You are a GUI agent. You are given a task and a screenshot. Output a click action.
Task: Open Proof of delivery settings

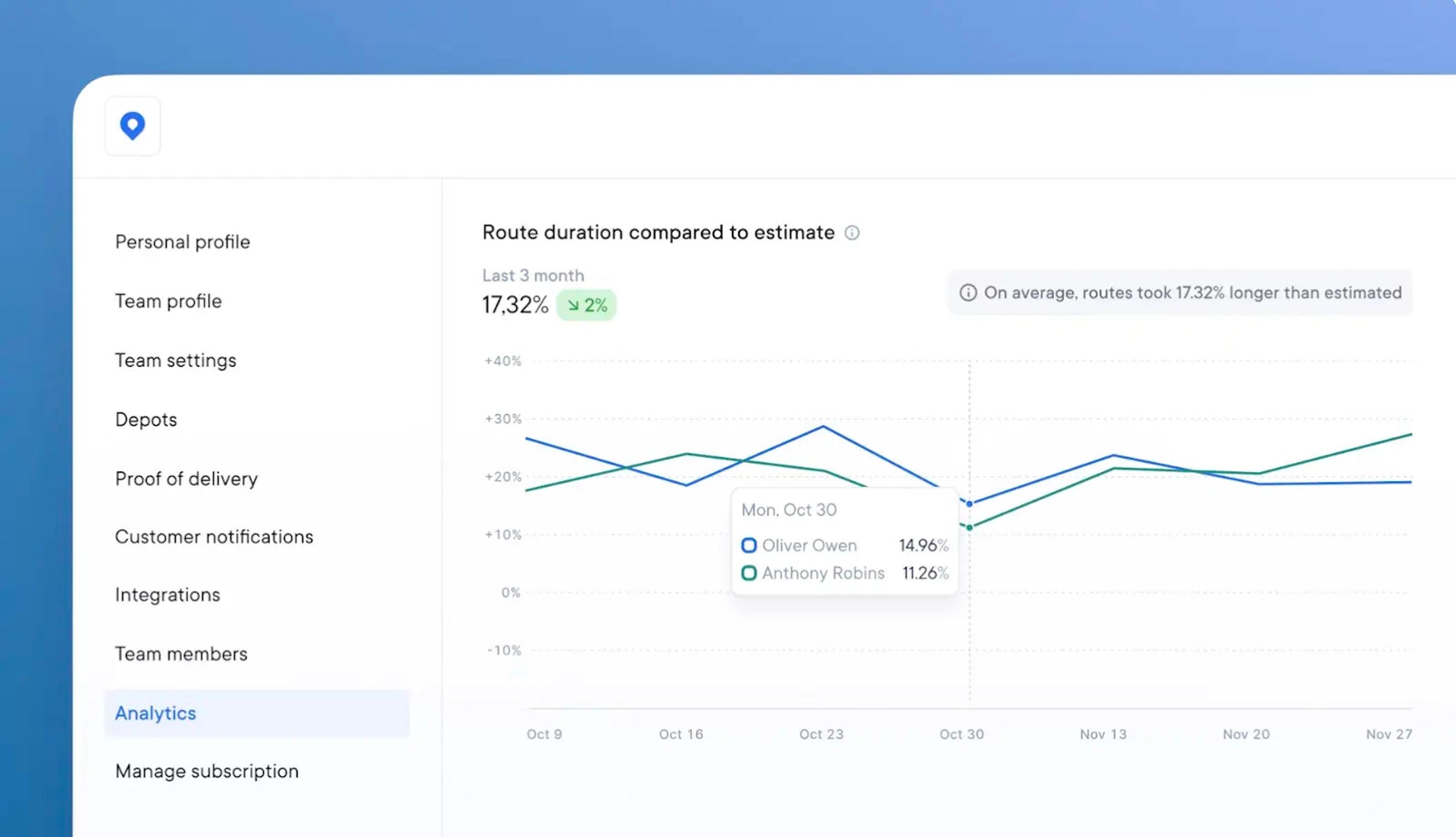coord(186,479)
